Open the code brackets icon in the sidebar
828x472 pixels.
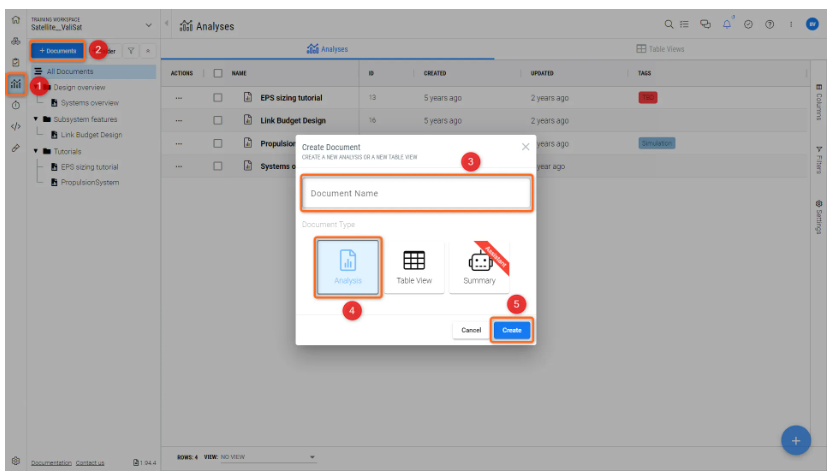16,126
